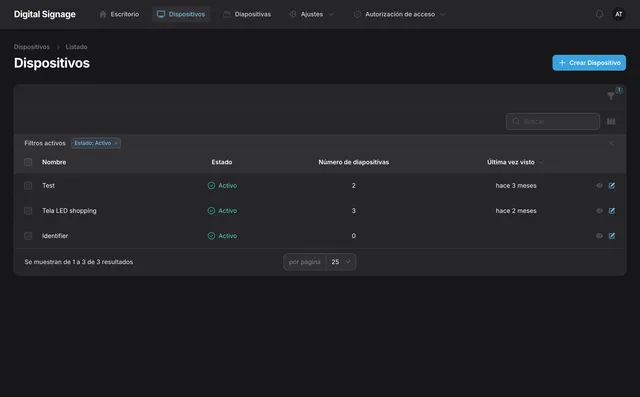View the Identifier device via eye icon
640x397 pixels.
point(599,236)
